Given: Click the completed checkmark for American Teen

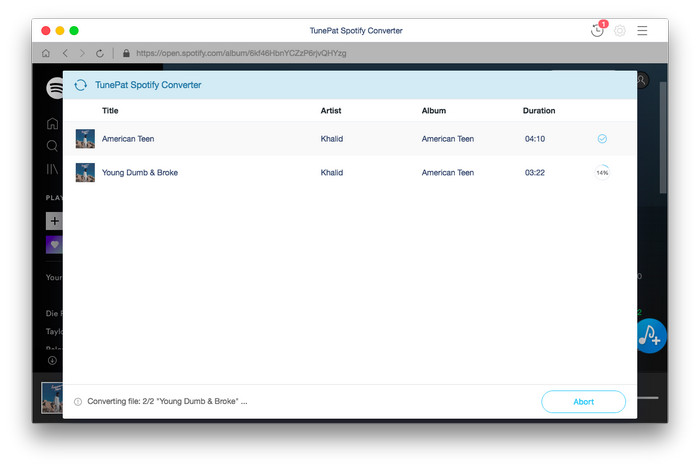Looking at the screenshot, I should point(602,139).
